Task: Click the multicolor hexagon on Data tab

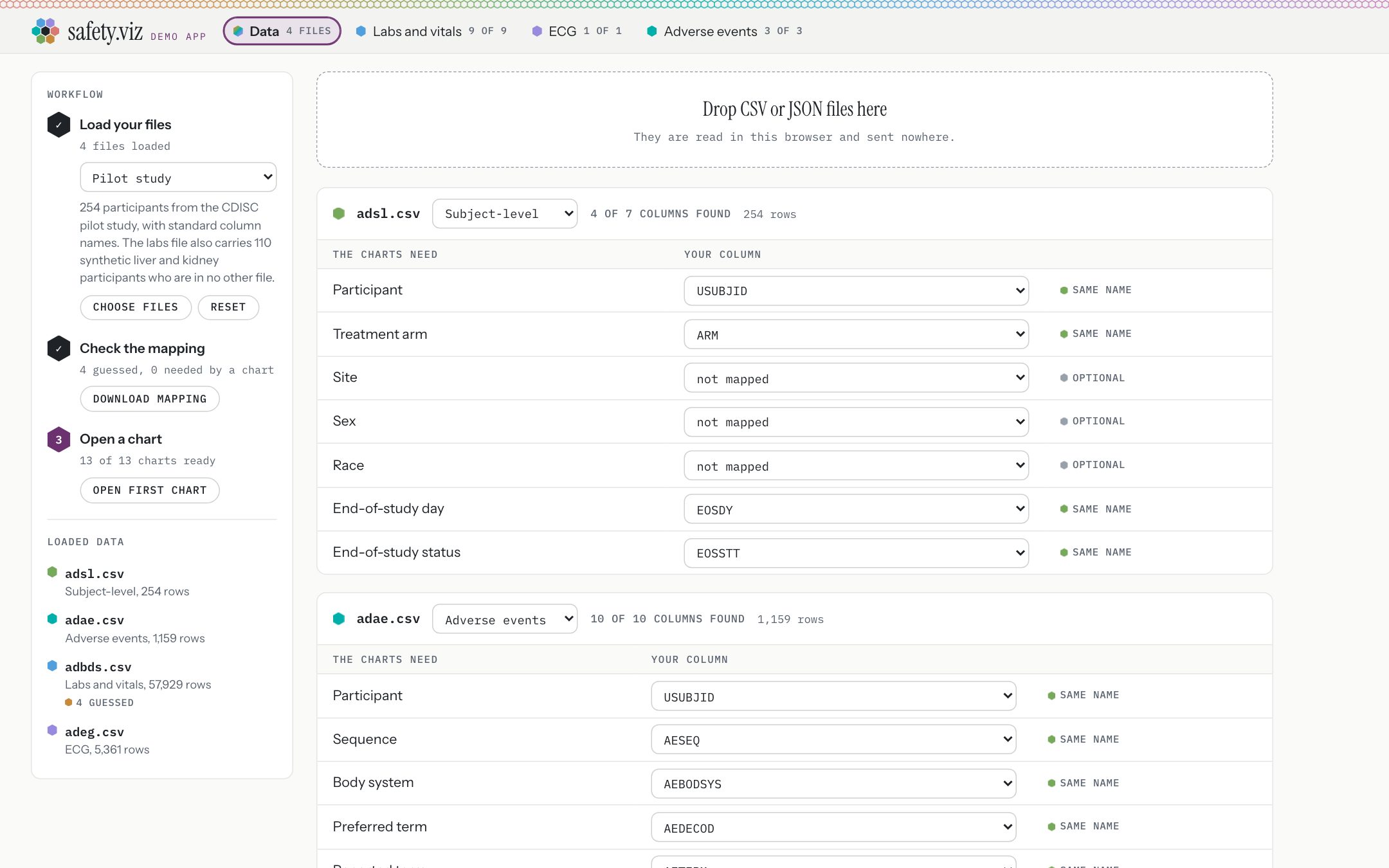Action: [x=238, y=31]
